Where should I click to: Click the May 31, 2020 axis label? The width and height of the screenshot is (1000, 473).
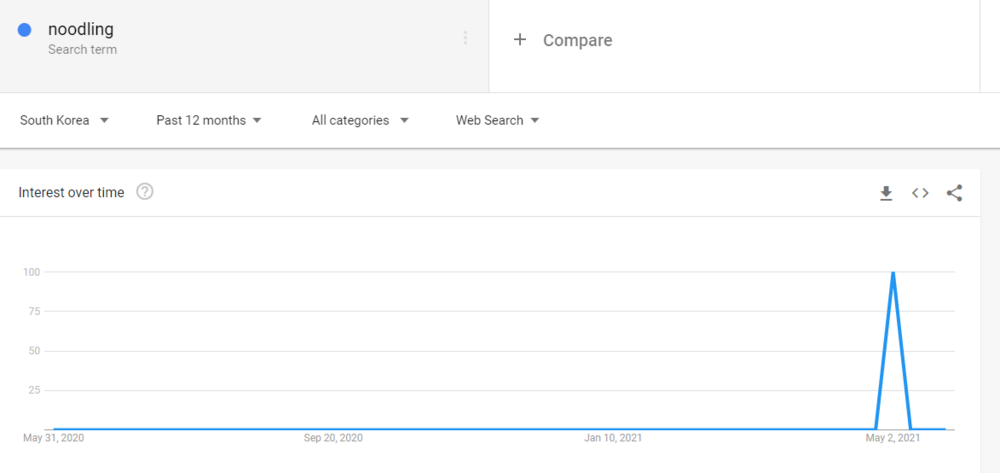[53, 438]
